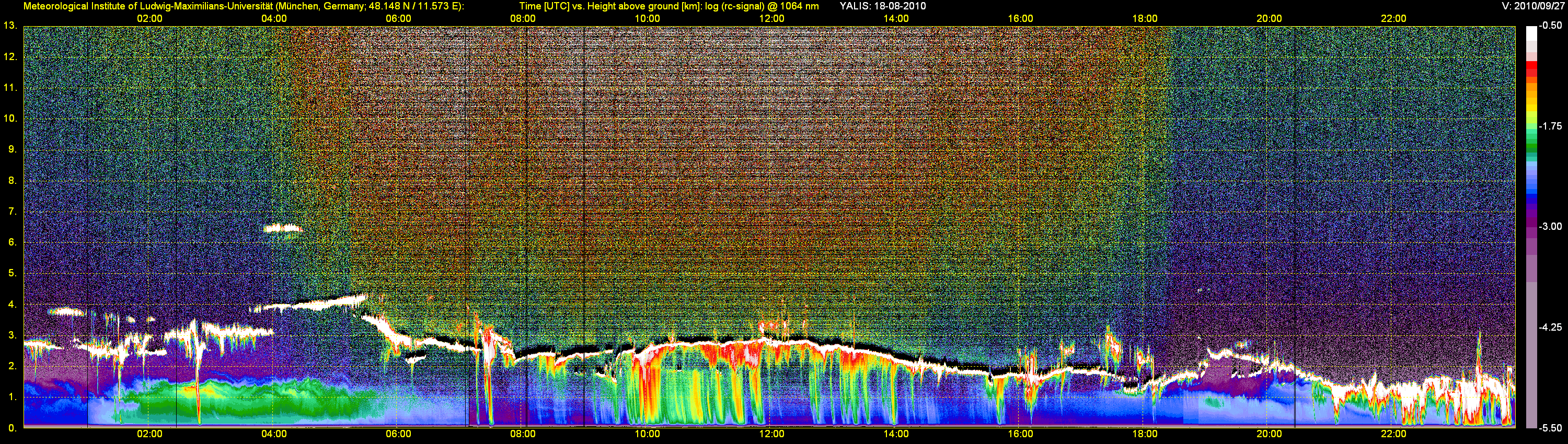Pick the 20:00 label on the lower time axis

(x=1269, y=434)
